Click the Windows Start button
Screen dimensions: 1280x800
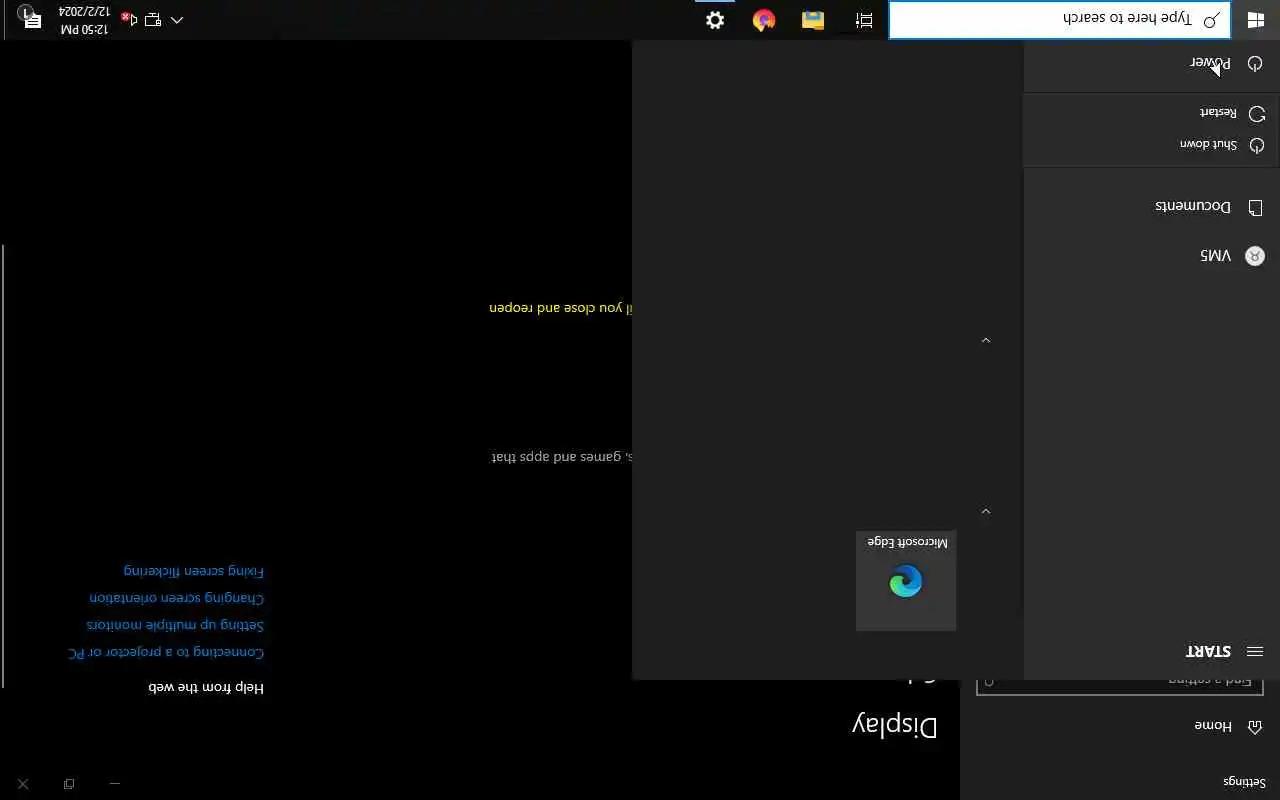pos(1255,20)
